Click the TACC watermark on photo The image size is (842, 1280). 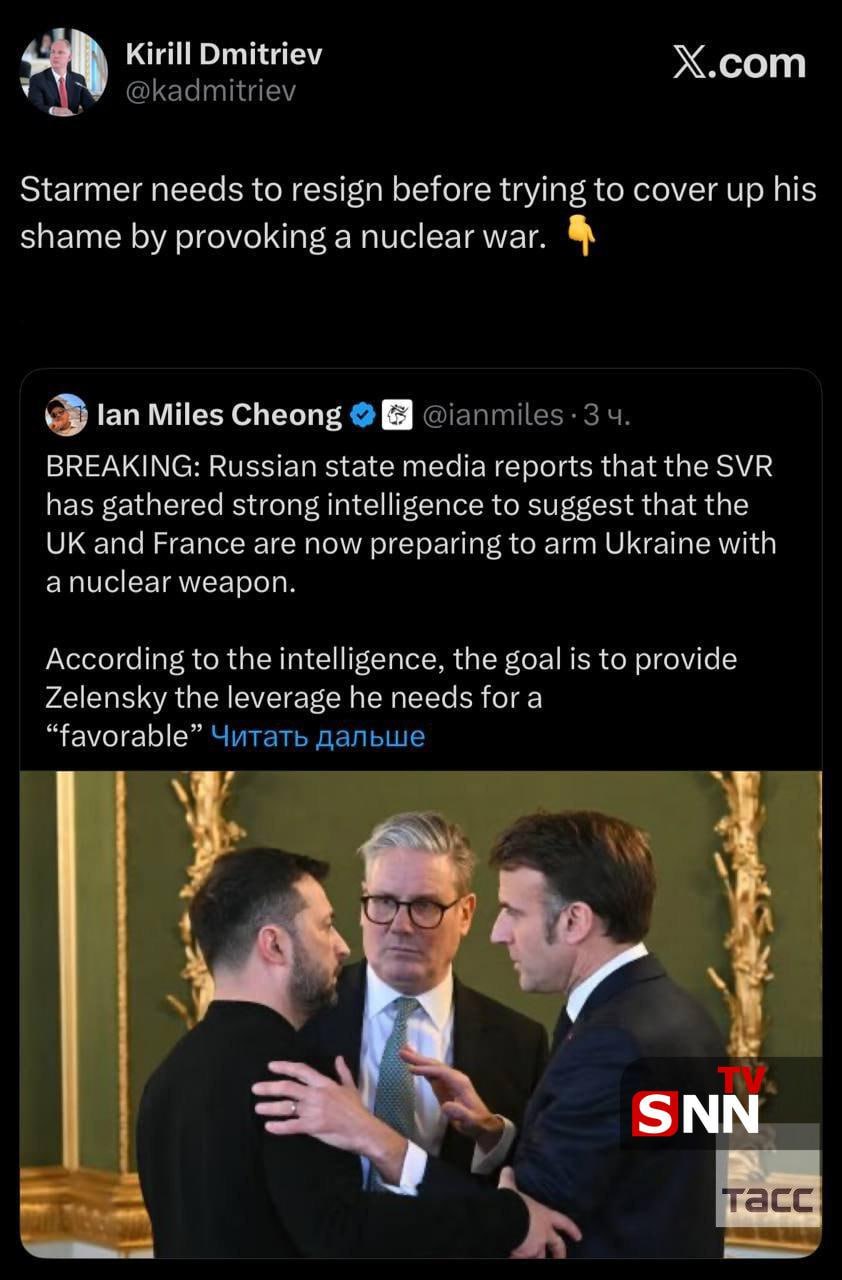pyautogui.click(x=767, y=1198)
